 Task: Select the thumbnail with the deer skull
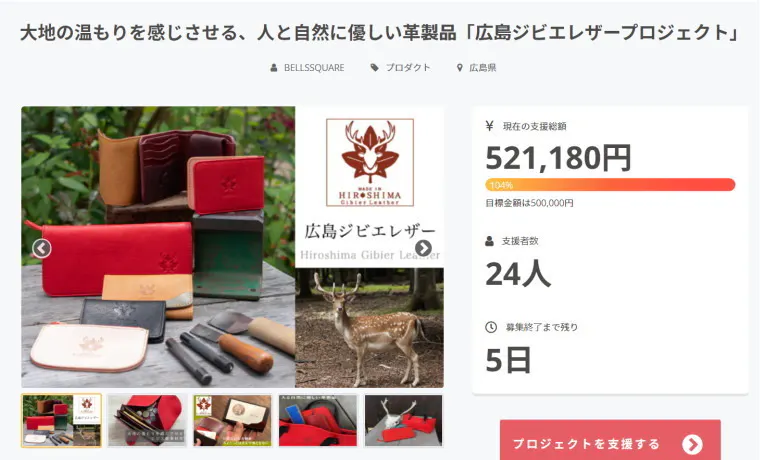point(403,420)
